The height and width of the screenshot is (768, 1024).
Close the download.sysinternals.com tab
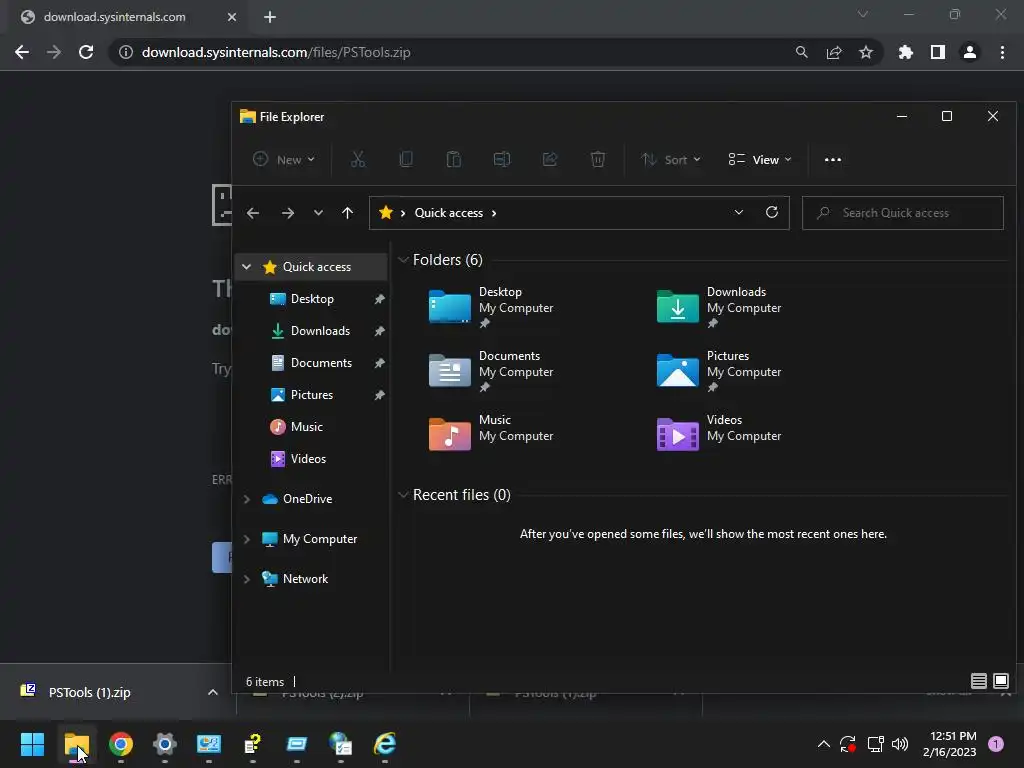click(x=232, y=17)
